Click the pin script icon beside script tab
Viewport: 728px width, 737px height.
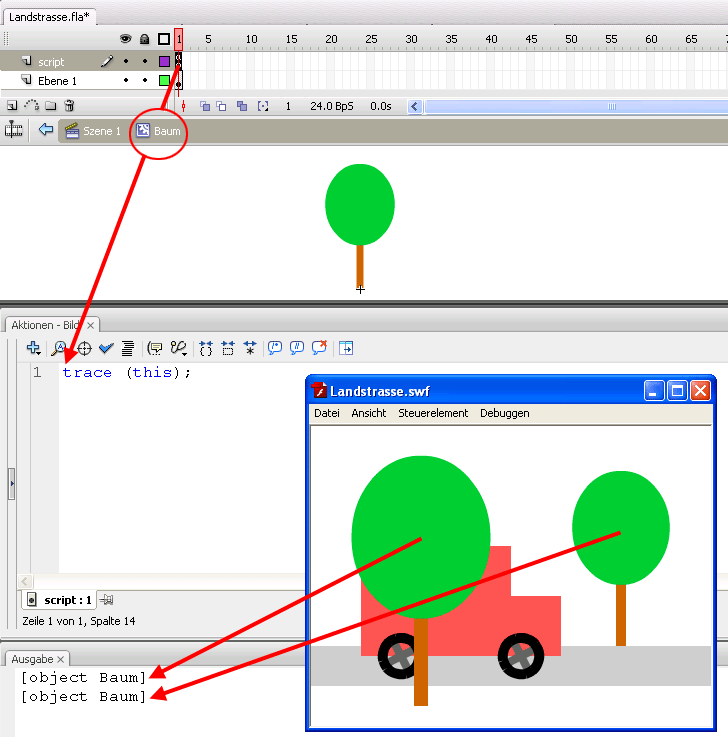coord(107,599)
